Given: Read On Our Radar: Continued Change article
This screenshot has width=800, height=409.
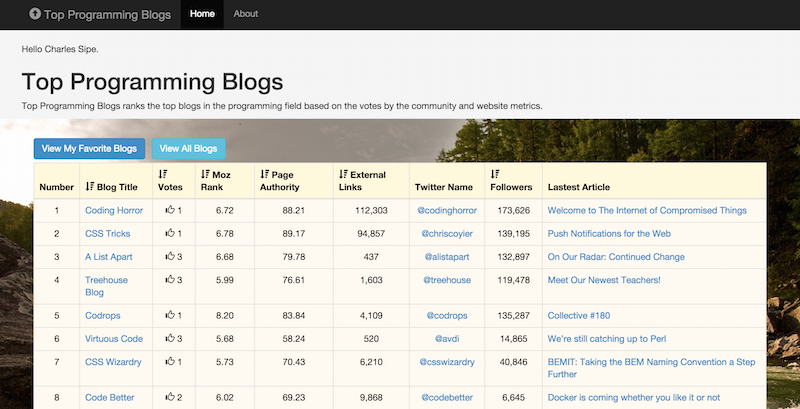Looking at the screenshot, I should click(x=616, y=257).
